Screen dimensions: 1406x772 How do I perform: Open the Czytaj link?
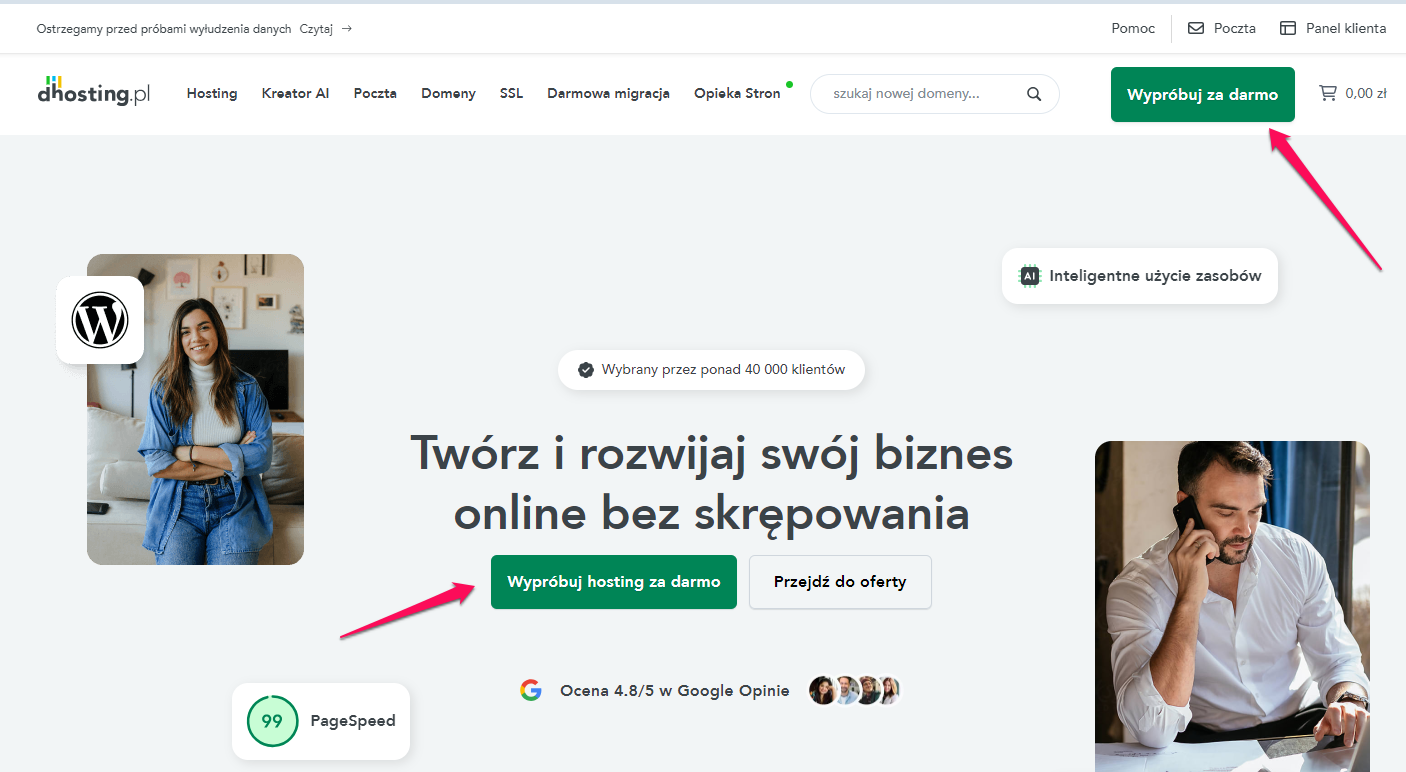(x=316, y=28)
